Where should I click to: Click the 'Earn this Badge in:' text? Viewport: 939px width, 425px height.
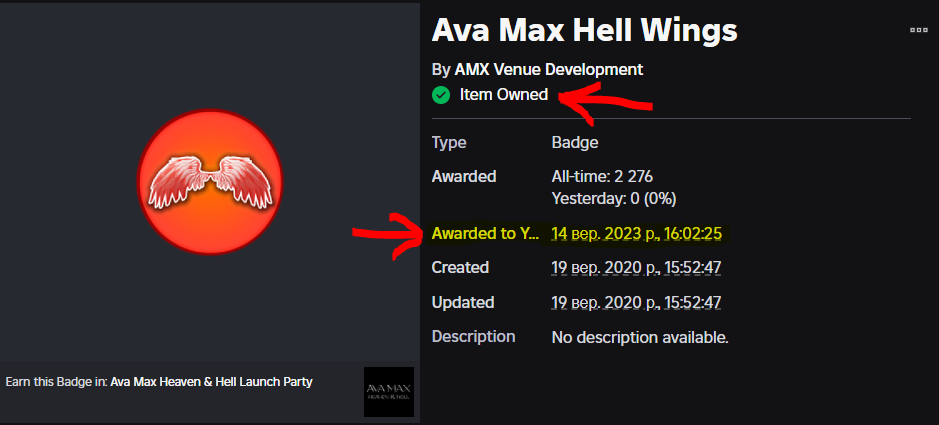[56, 382]
